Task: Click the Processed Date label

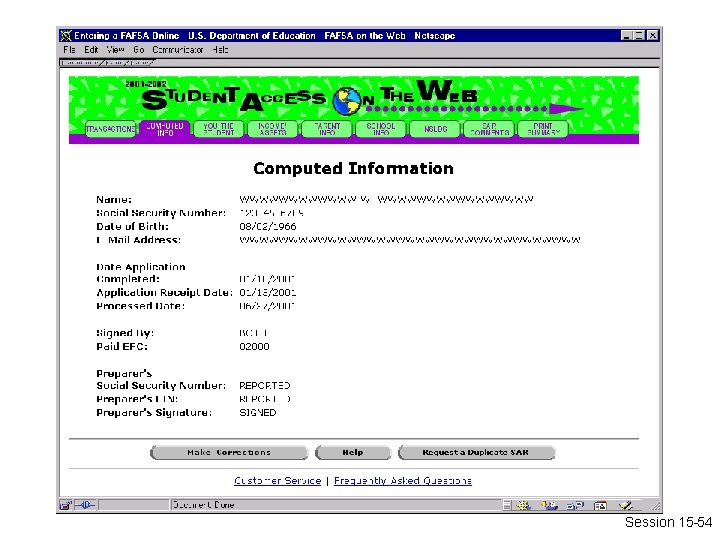Action: [x=140, y=306]
